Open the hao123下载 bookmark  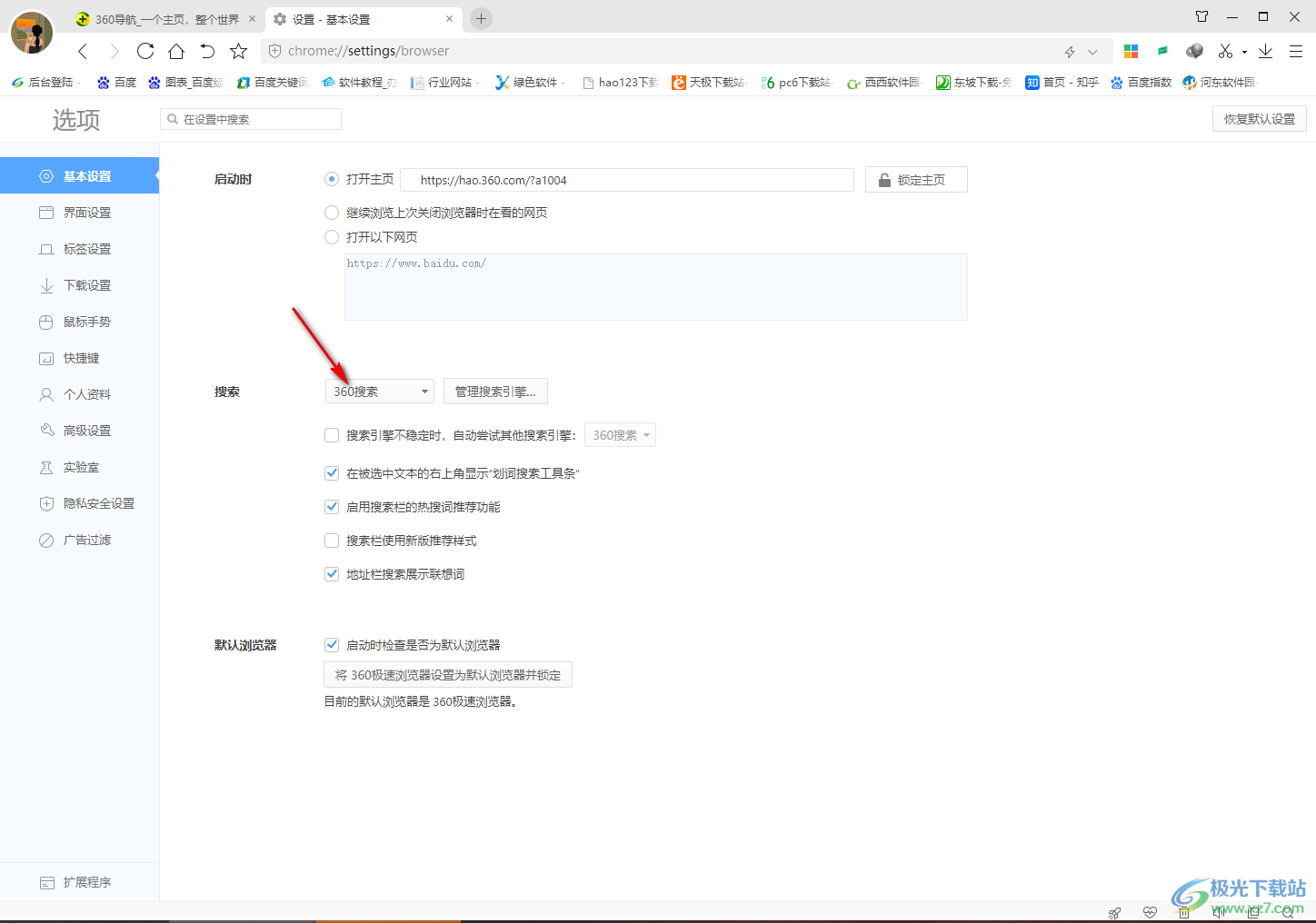[621, 83]
